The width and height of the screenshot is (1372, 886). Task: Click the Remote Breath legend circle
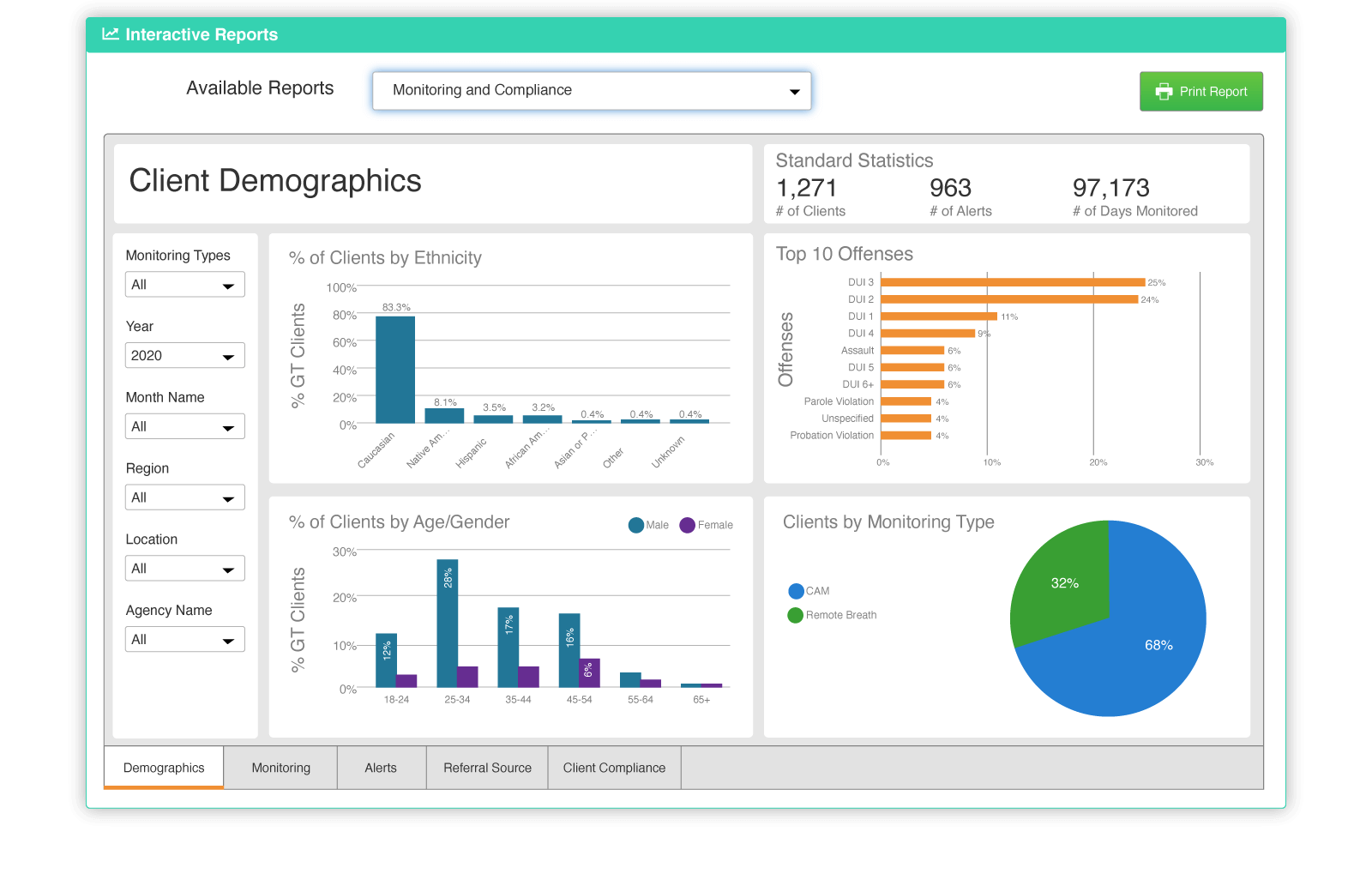click(796, 615)
